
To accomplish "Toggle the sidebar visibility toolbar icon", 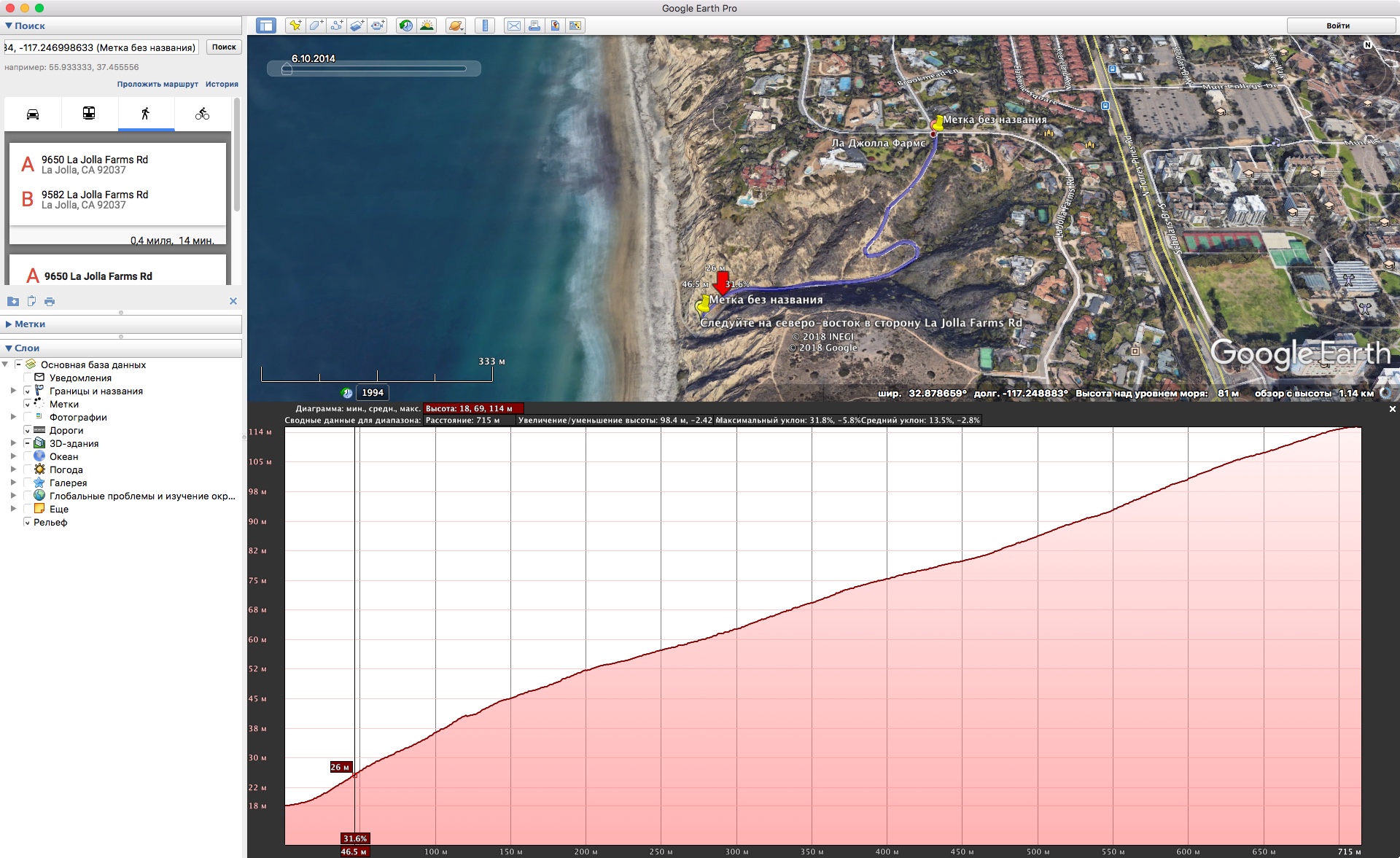I will click(x=266, y=26).
